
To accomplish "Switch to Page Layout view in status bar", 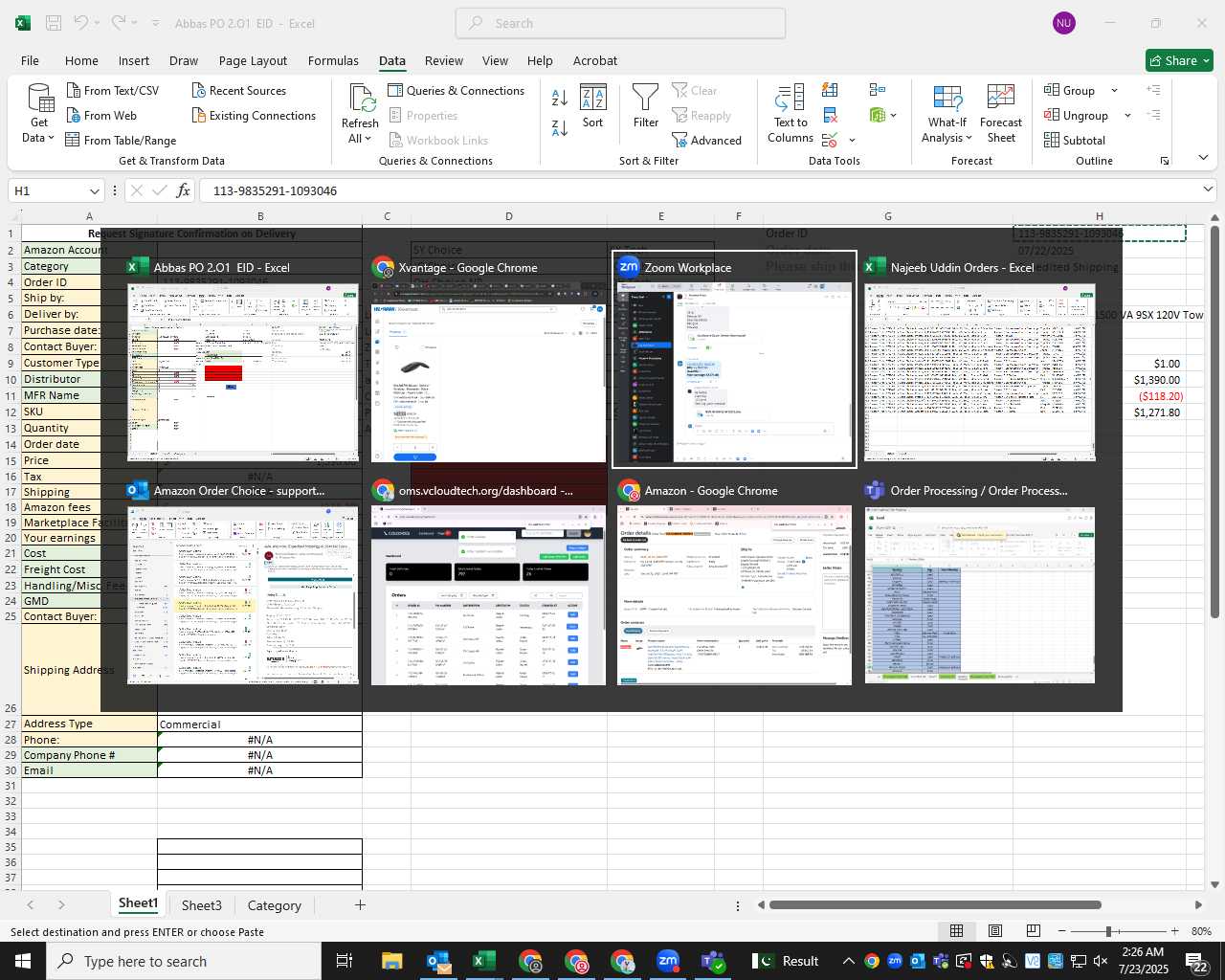I will click(x=994, y=931).
